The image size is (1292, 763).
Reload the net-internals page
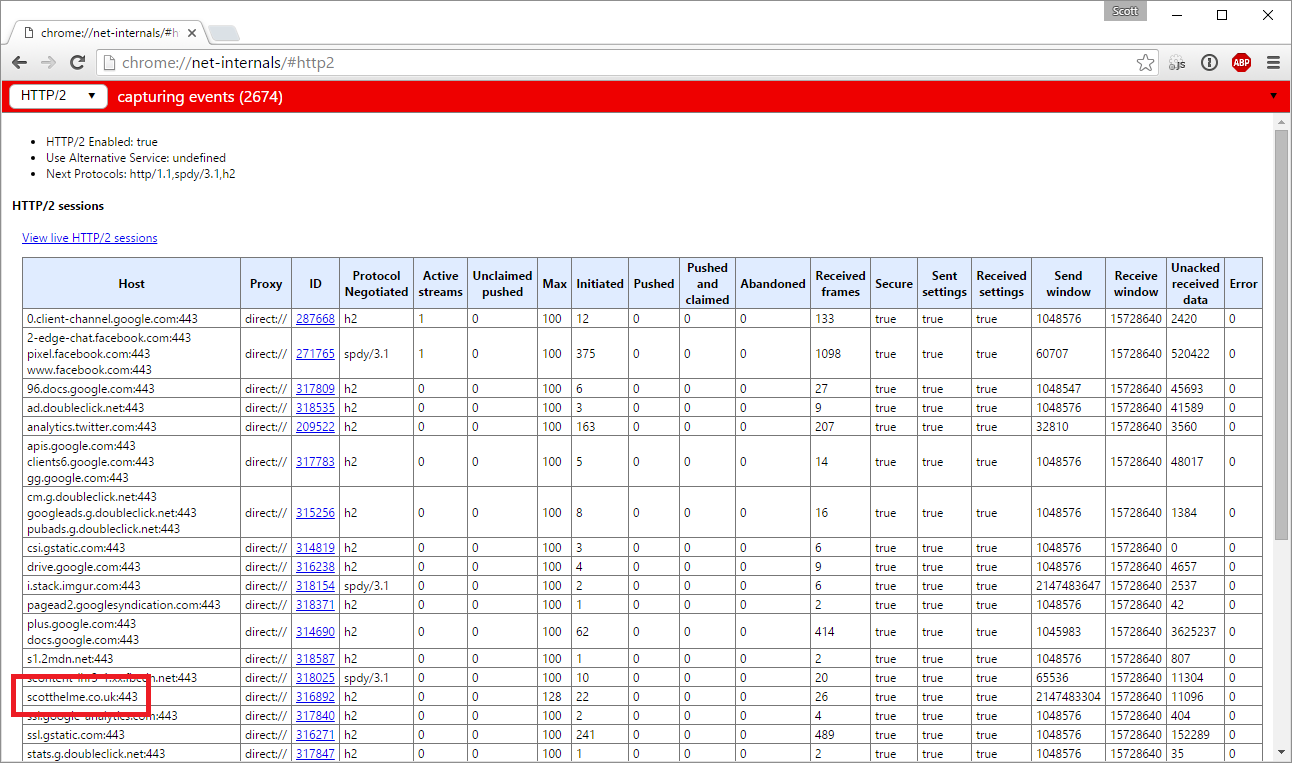click(78, 62)
